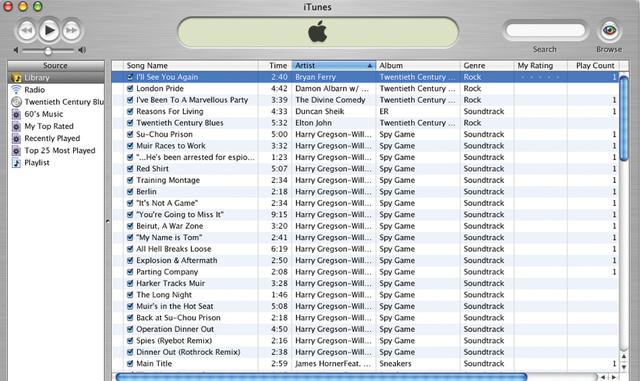Select the song Operation Dinner Out

coord(175,329)
